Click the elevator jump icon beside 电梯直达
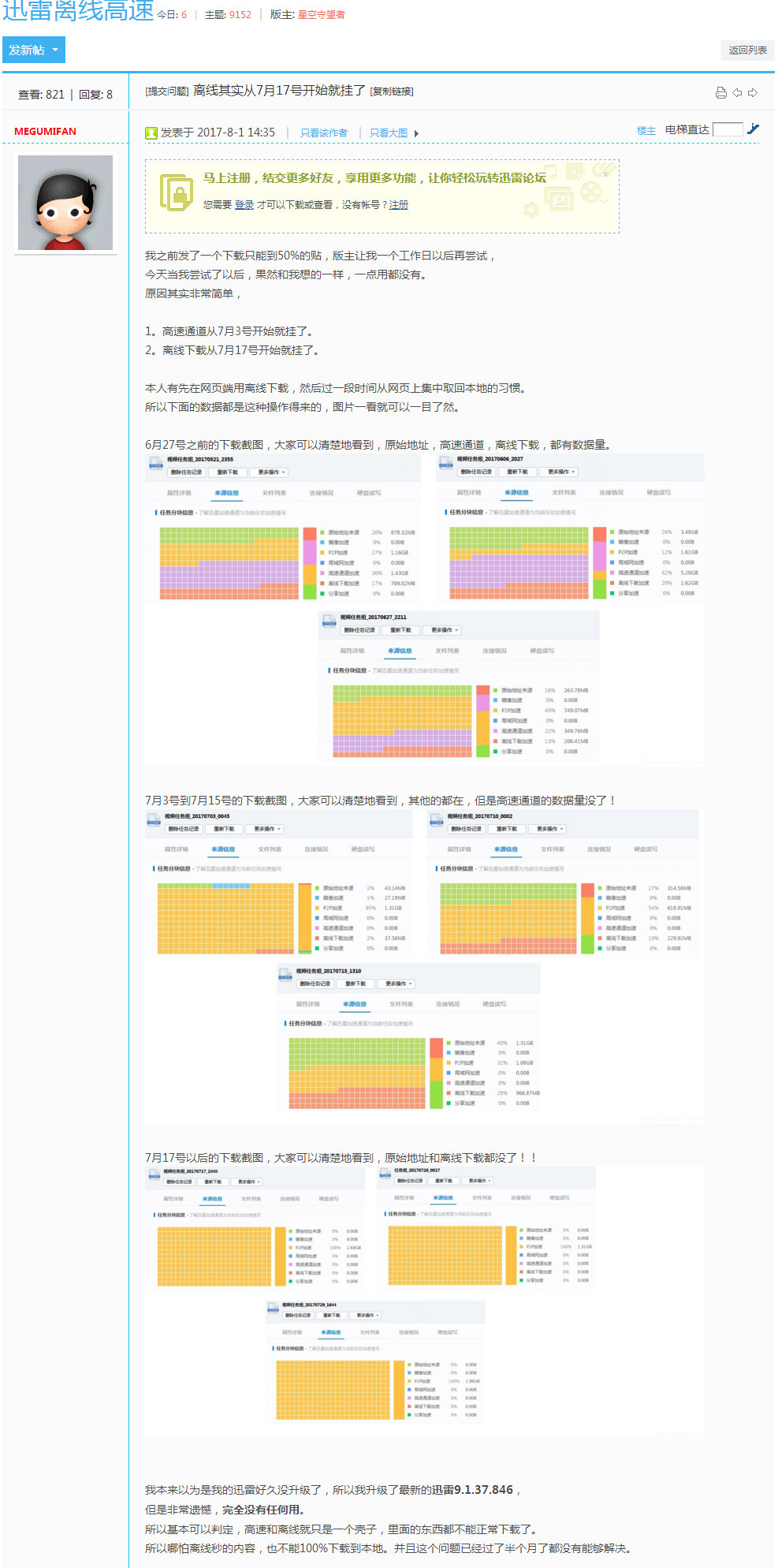The height and width of the screenshot is (1568, 778). (754, 129)
